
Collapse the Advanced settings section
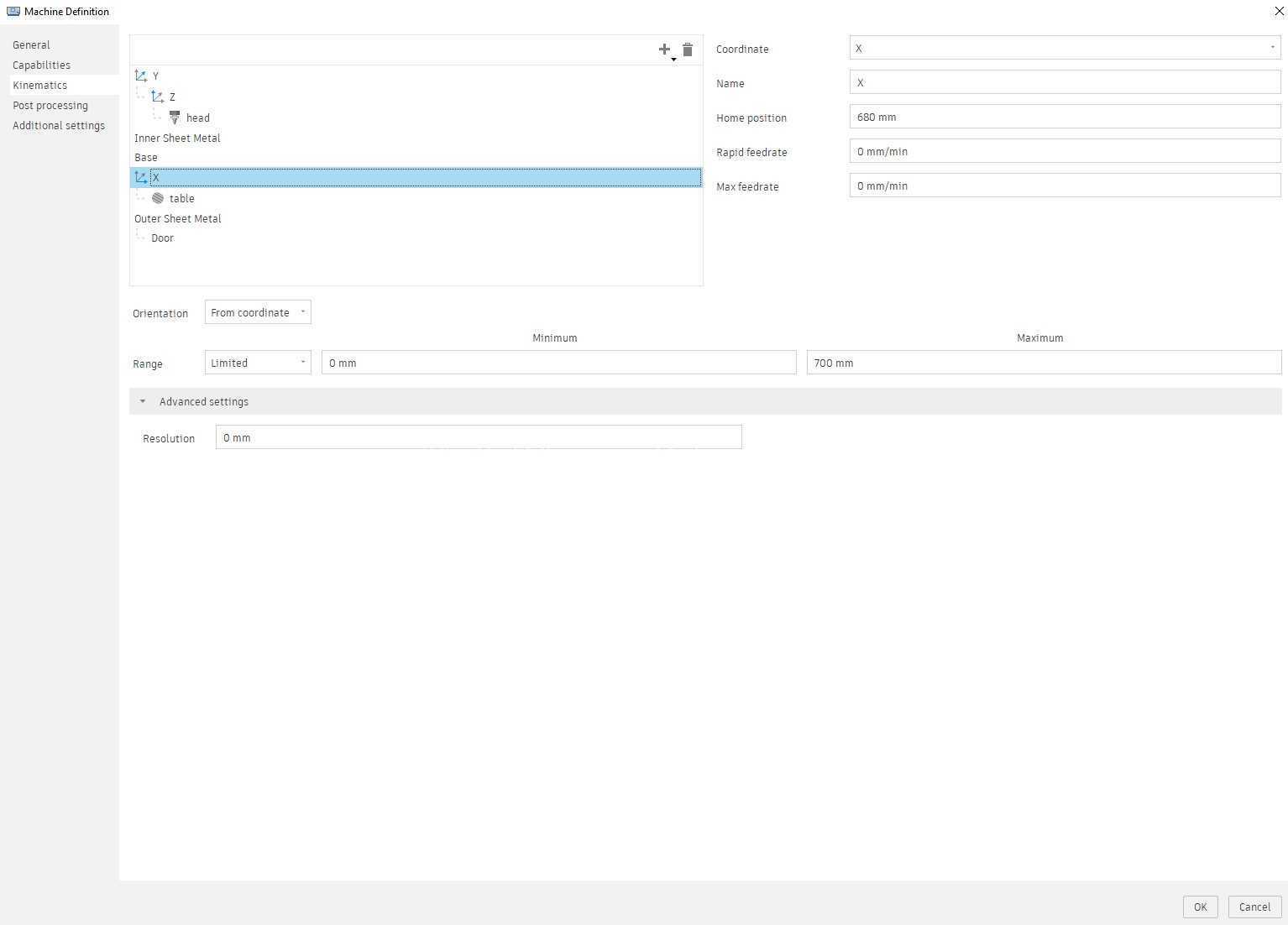click(x=705, y=401)
